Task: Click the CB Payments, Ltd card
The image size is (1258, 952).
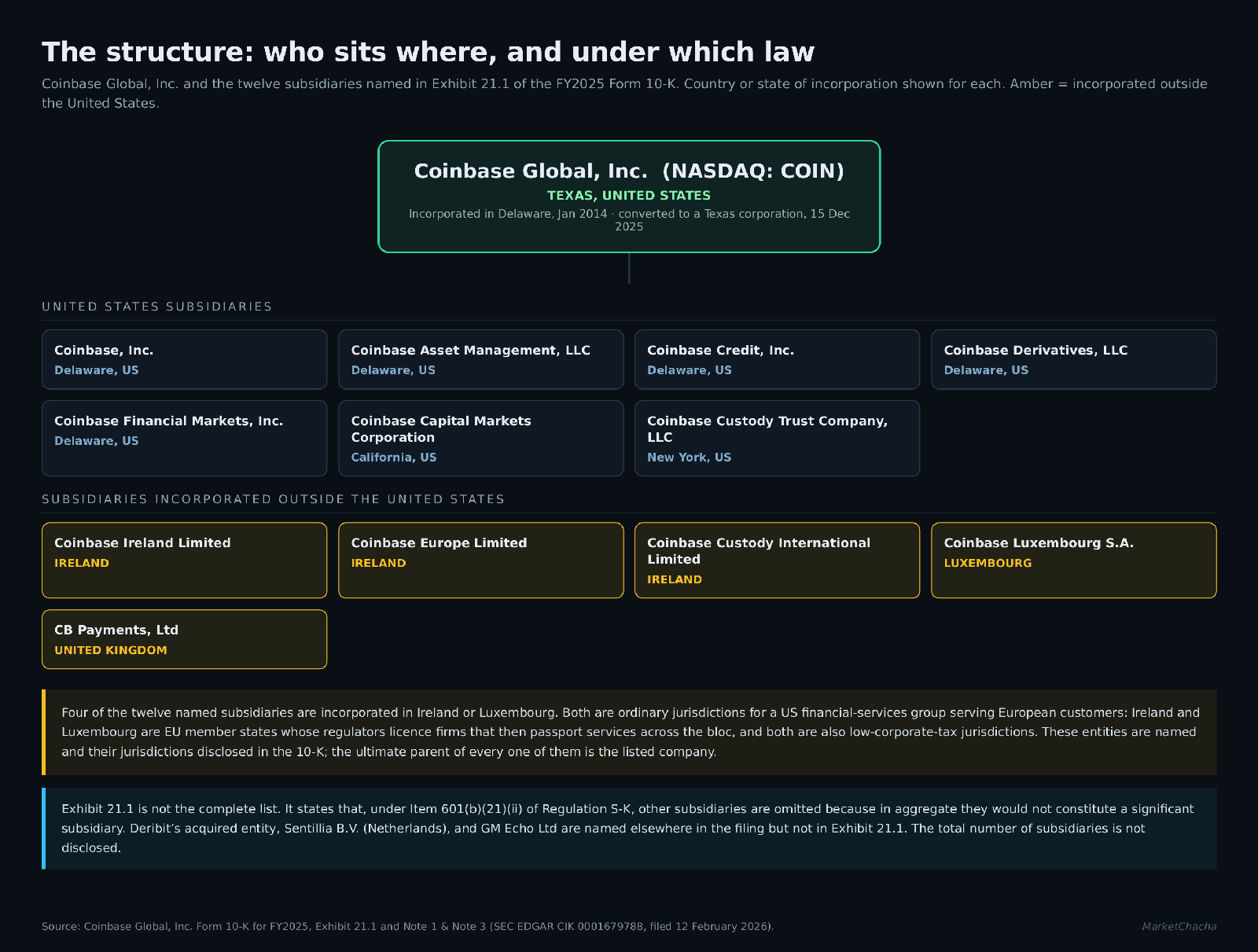Action: coord(184,639)
